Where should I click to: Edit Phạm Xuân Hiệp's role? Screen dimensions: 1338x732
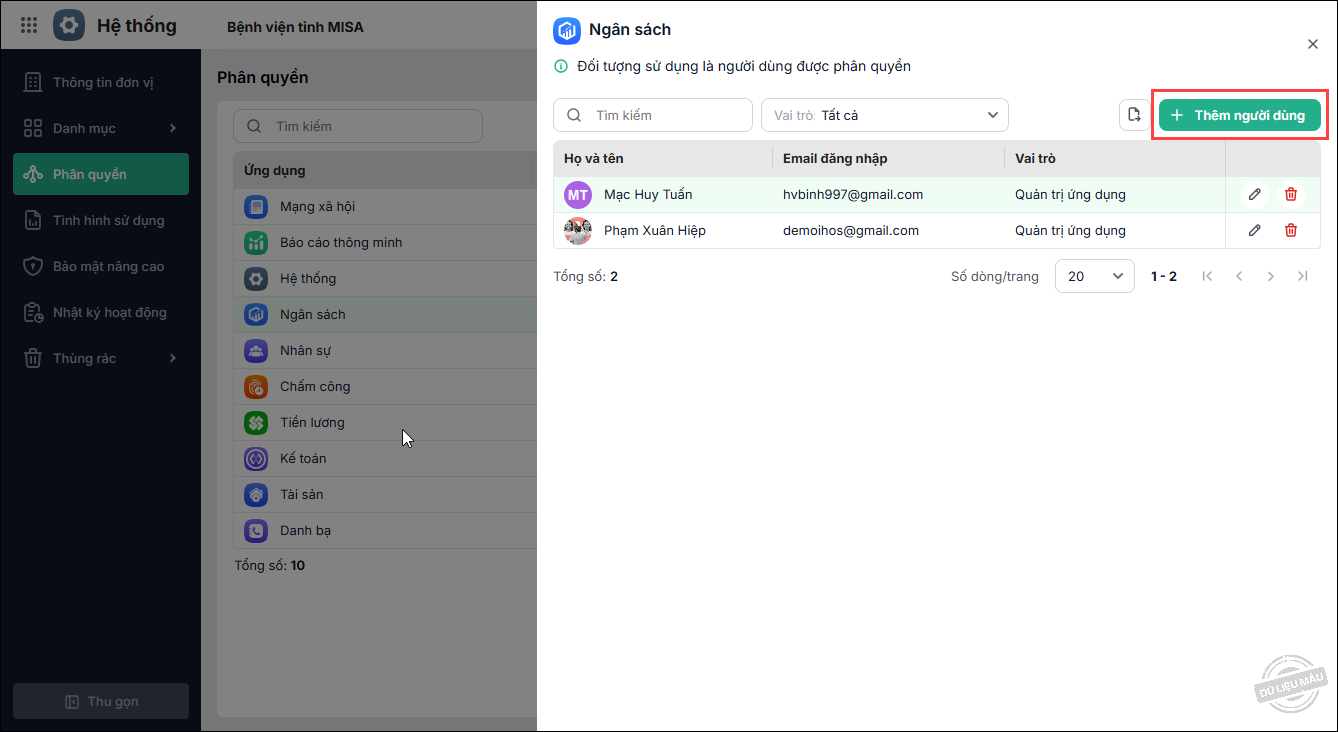pyautogui.click(x=1254, y=231)
